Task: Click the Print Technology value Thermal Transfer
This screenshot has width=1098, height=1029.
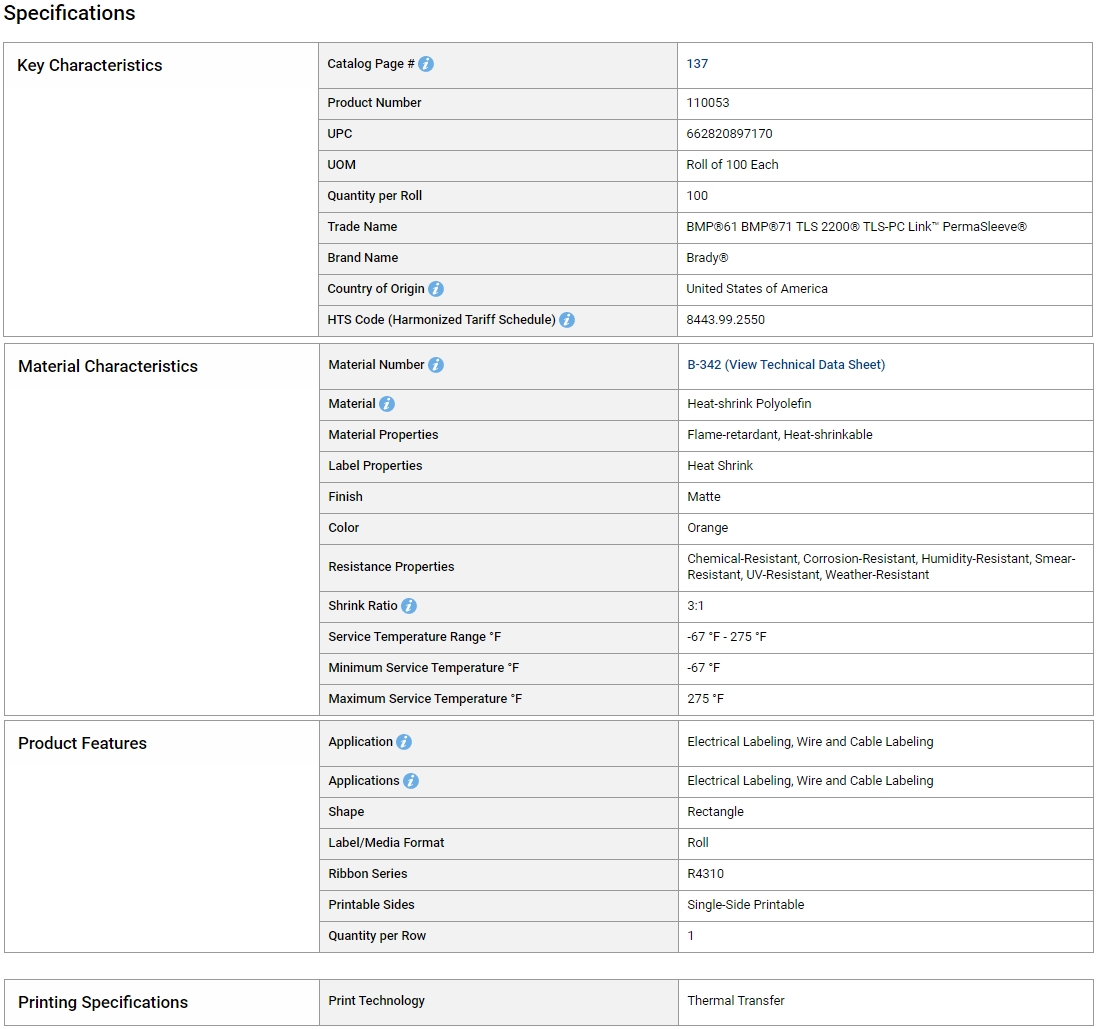Action: (x=735, y=1001)
